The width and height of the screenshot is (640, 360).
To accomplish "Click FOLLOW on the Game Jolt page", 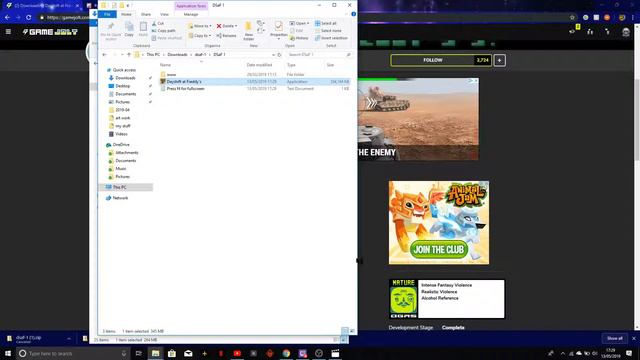I will coord(433,60).
